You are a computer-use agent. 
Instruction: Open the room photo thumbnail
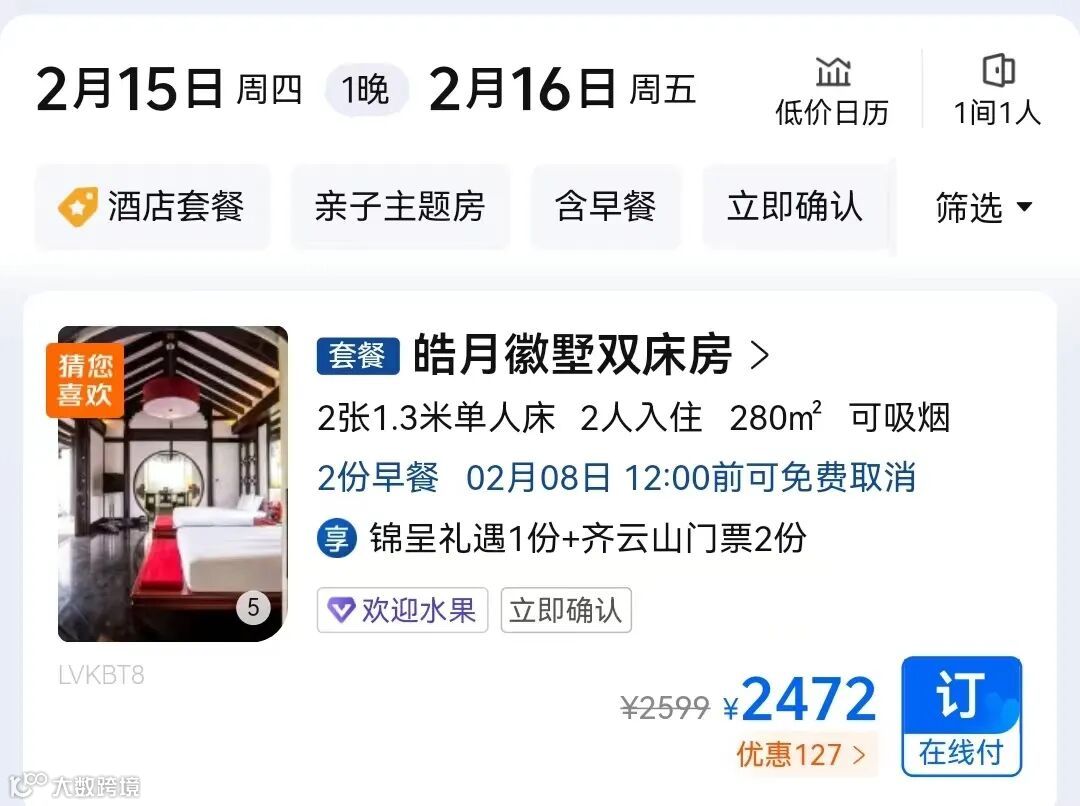(x=173, y=484)
